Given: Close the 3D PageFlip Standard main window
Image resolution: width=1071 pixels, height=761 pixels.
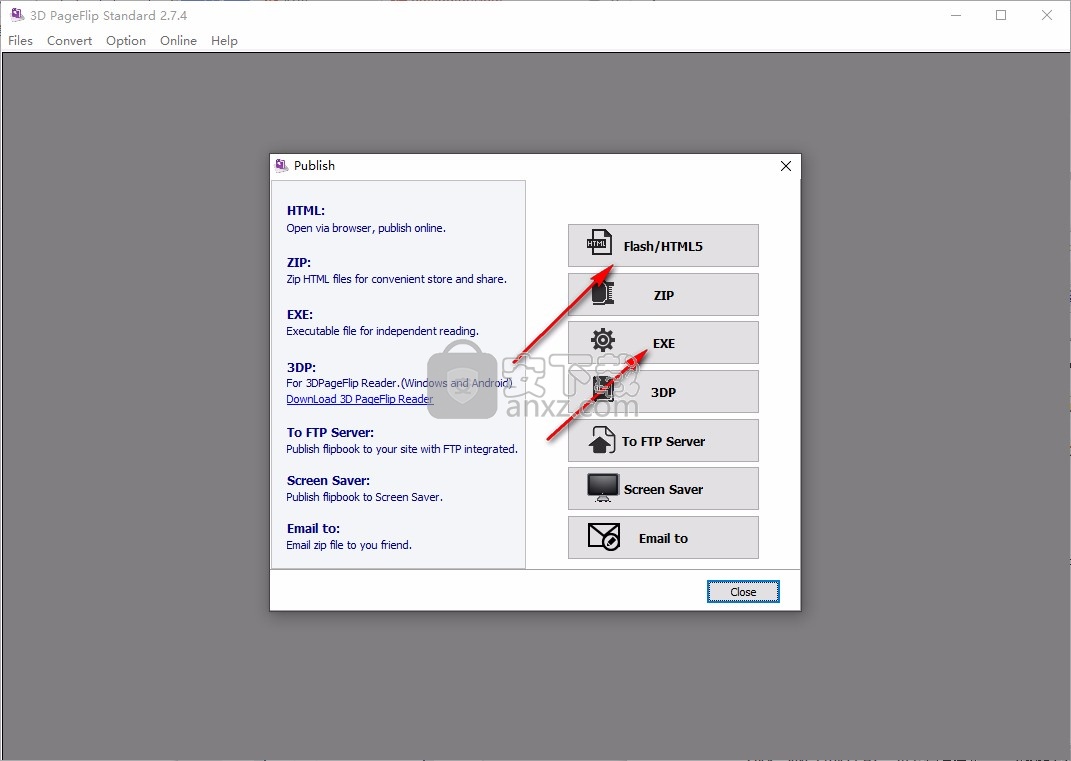Looking at the screenshot, I should click(1046, 15).
